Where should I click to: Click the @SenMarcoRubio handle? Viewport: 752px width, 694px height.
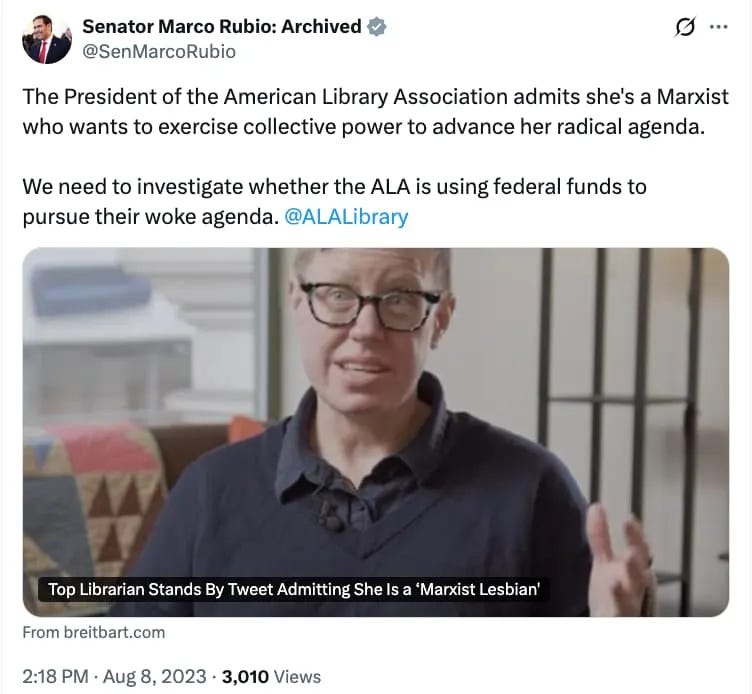point(159,51)
